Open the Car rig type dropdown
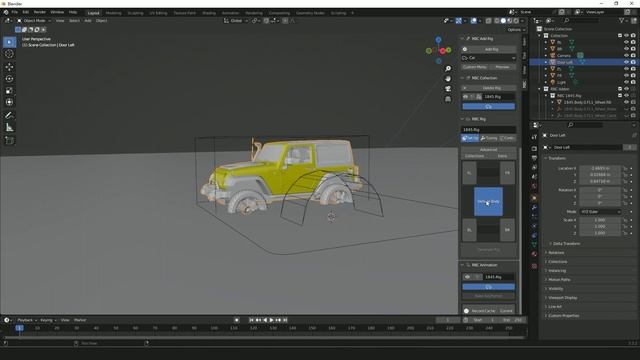The width and height of the screenshot is (640, 360). tap(489, 58)
